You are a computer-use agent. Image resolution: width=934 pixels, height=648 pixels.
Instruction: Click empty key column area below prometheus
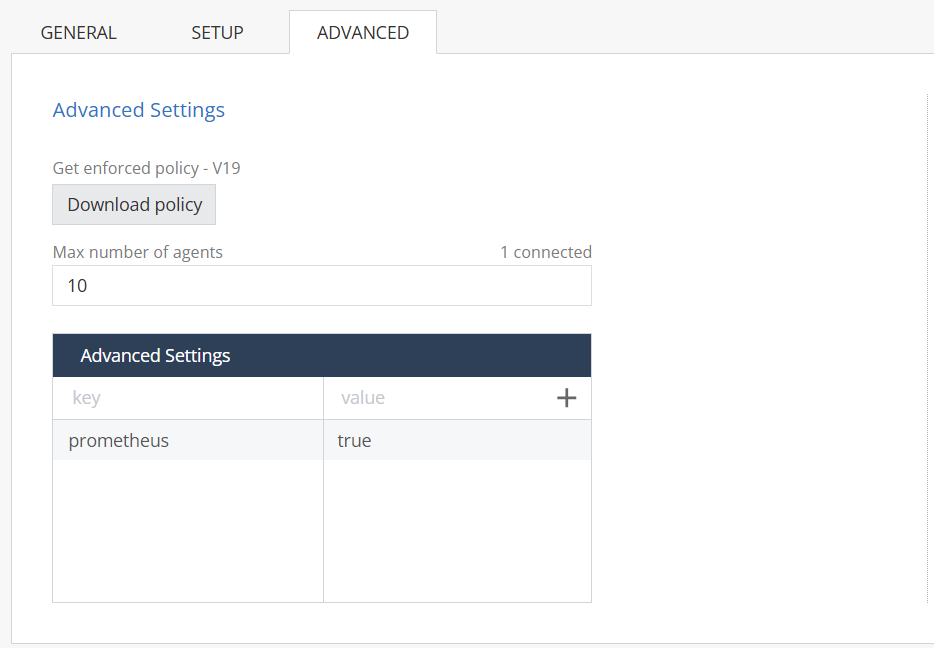pyautogui.click(x=187, y=530)
